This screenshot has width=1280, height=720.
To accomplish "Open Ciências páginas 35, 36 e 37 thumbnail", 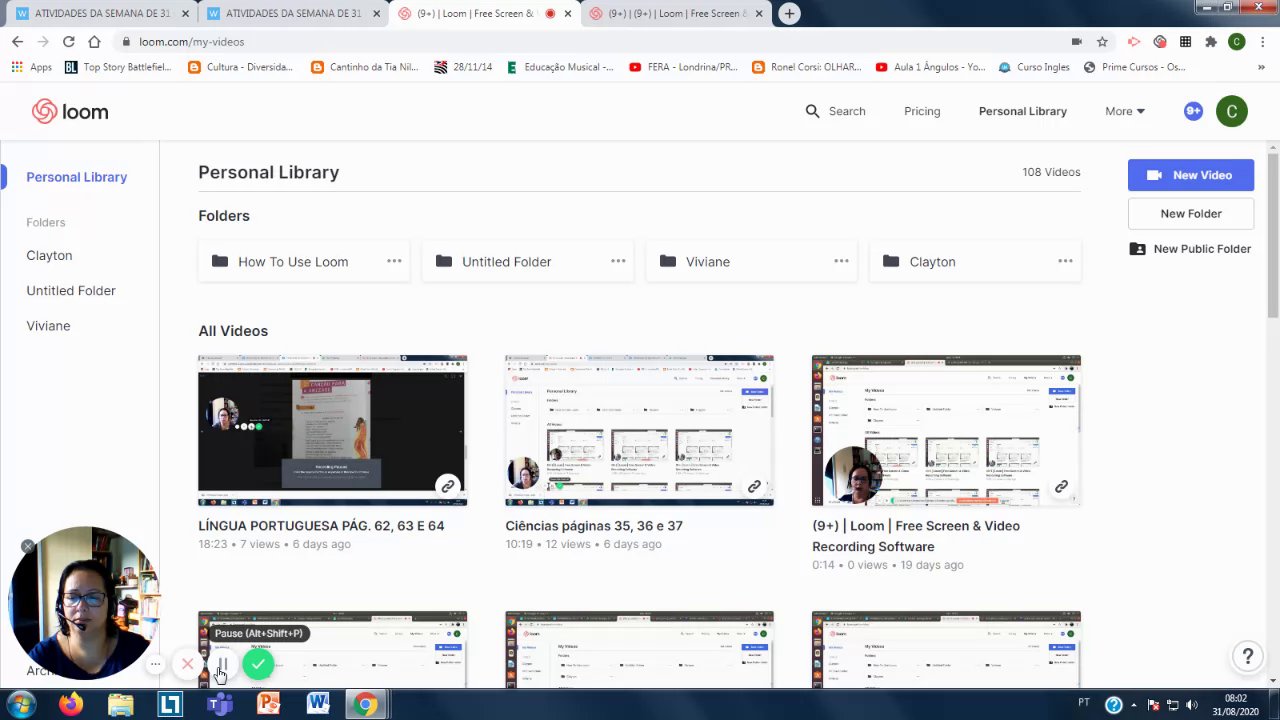I will tap(639, 430).
